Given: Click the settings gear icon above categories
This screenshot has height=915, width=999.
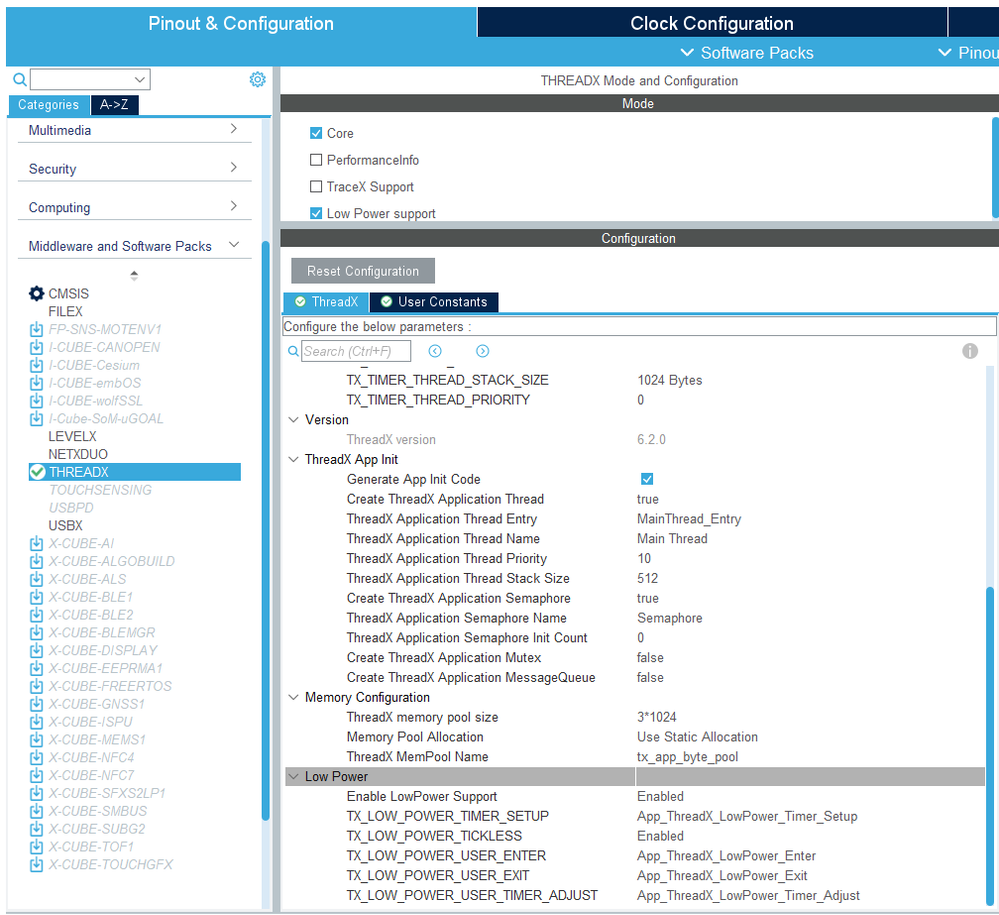Looking at the screenshot, I should point(257,80).
